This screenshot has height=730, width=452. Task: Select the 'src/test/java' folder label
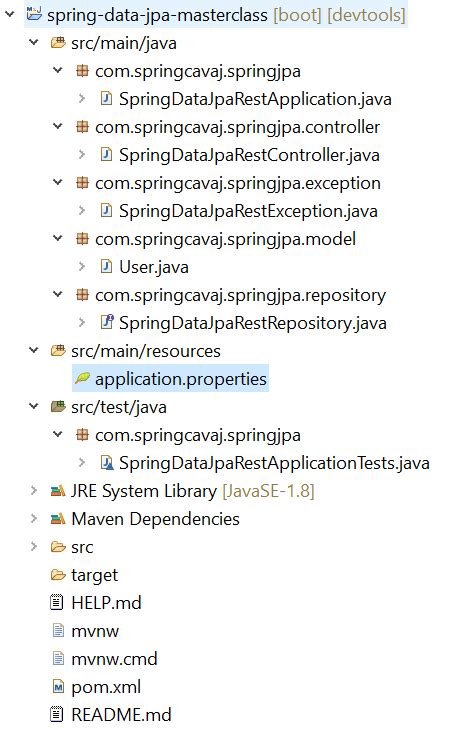tap(119, 407)
